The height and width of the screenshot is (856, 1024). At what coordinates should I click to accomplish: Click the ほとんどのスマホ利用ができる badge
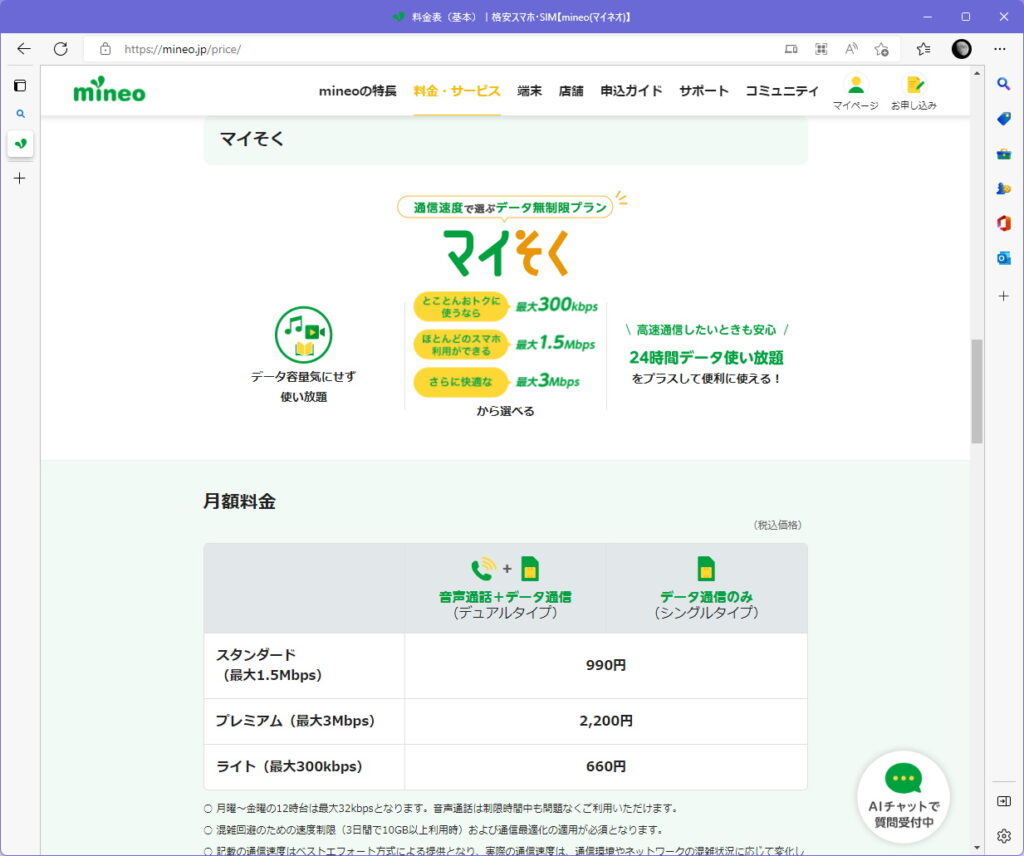coord(460,345)
